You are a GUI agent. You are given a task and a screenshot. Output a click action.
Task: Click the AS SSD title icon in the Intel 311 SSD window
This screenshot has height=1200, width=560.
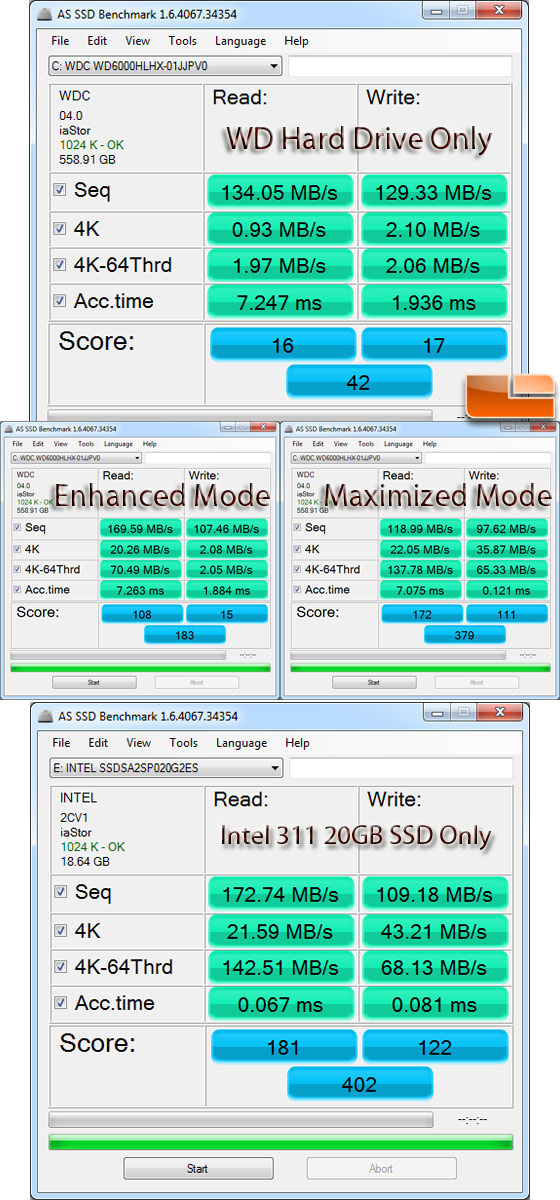click(x=48, y=716)
